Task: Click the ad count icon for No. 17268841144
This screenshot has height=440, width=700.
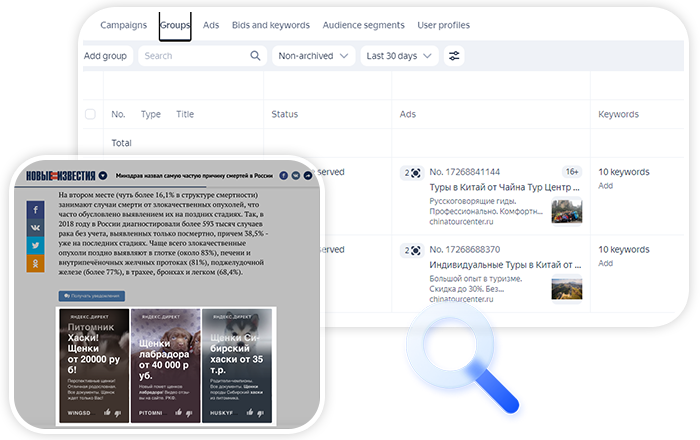Action: tap(412, 173)
